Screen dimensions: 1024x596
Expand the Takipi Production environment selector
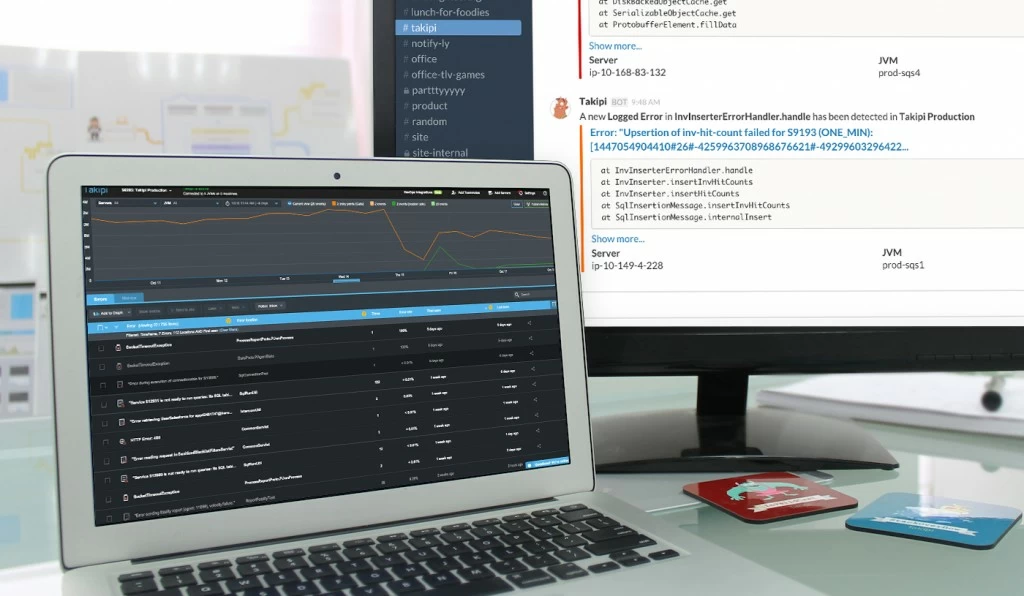pos(147,191)
